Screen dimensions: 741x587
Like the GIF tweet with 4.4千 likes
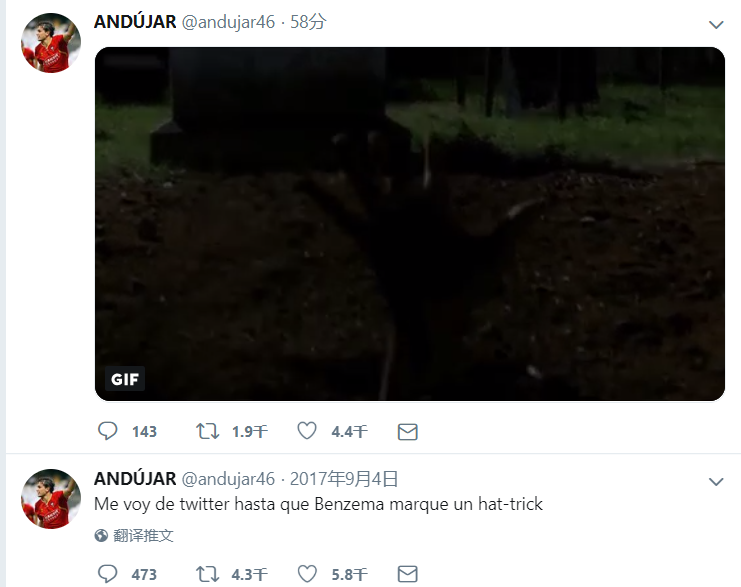pyautogui.click(x=307, y=431)
